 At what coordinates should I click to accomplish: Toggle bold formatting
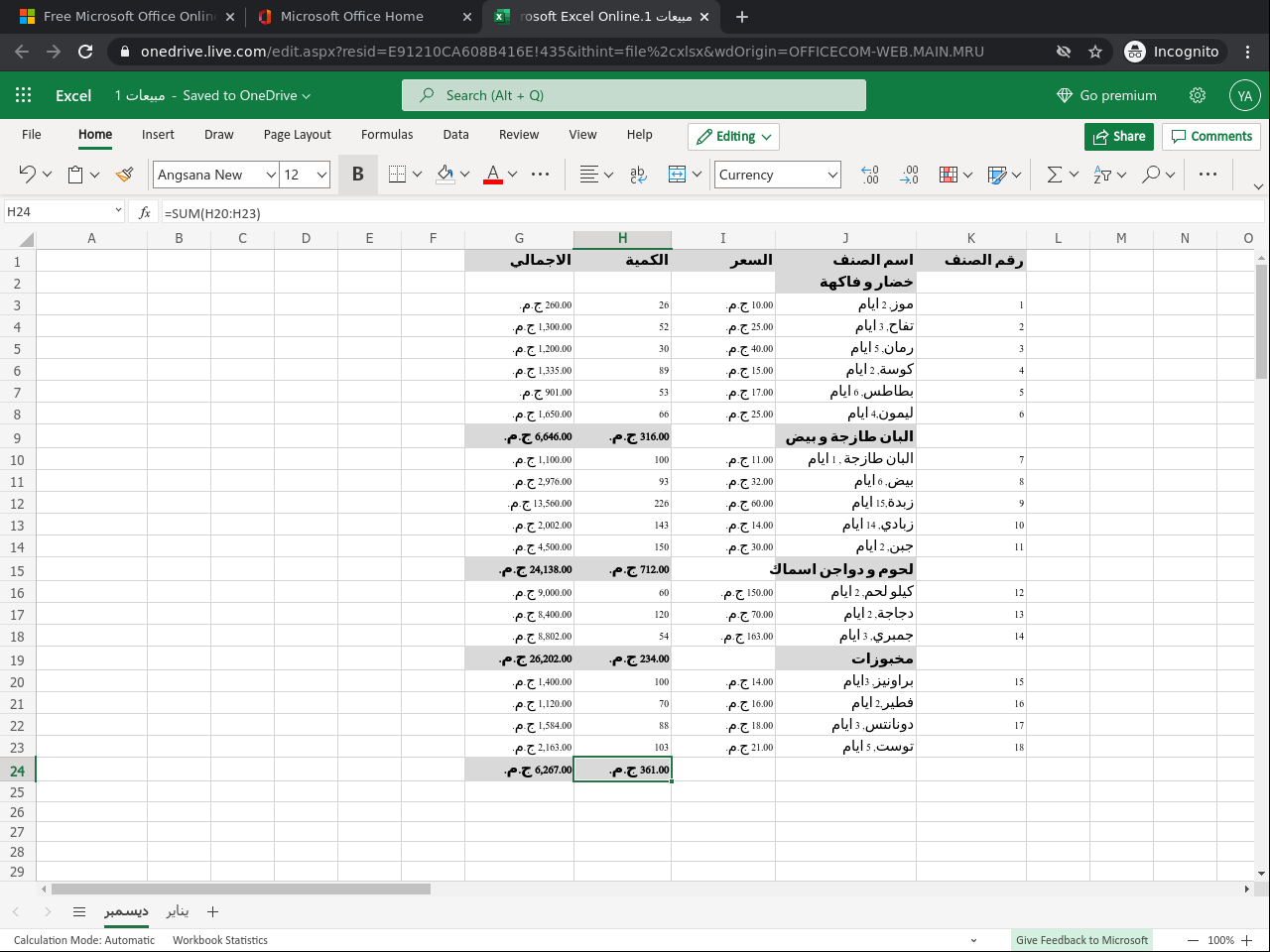point(358,175)
